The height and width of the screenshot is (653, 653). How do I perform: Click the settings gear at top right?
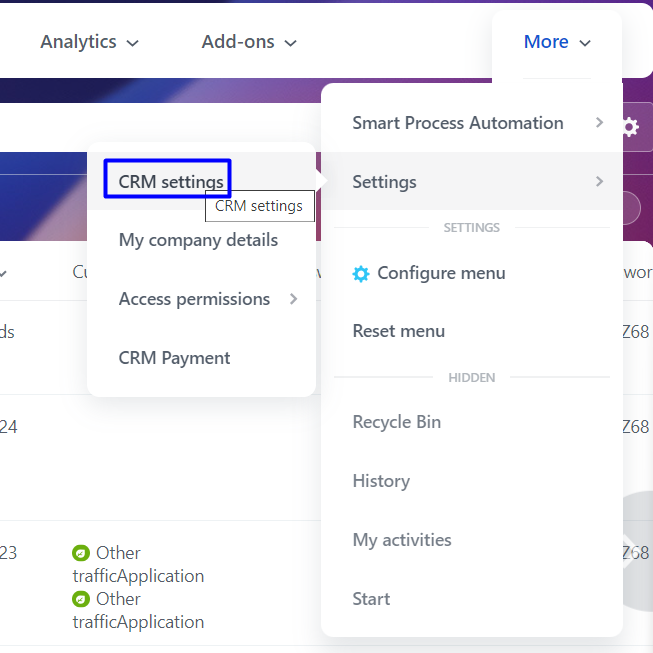tap(630, 127)
